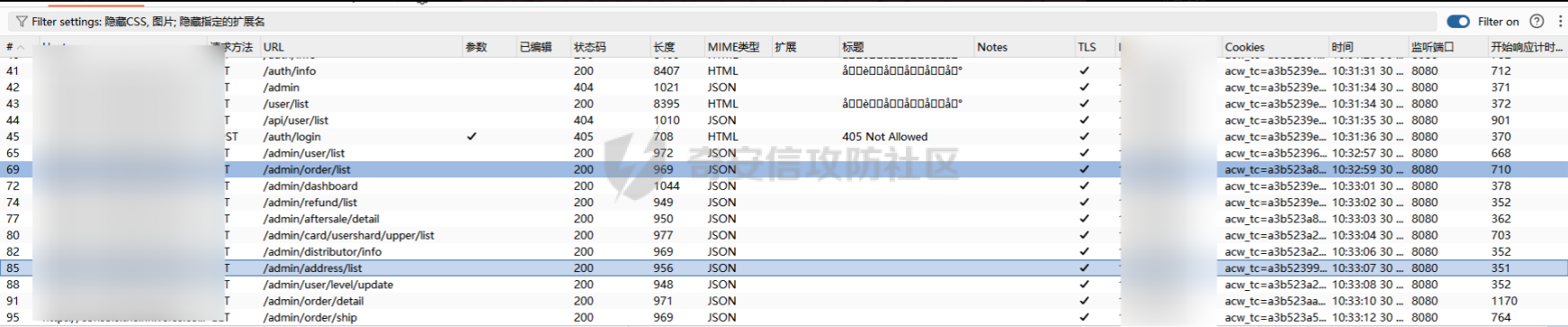
Task: Click the TLS checkmark for /admin/dashboard
Action: click(x=1084, y=186)
